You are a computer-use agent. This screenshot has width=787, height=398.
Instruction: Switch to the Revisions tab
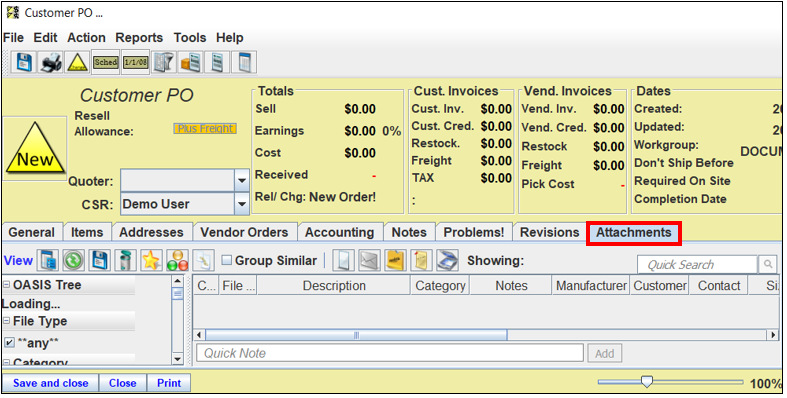click(x=550, y=232)
